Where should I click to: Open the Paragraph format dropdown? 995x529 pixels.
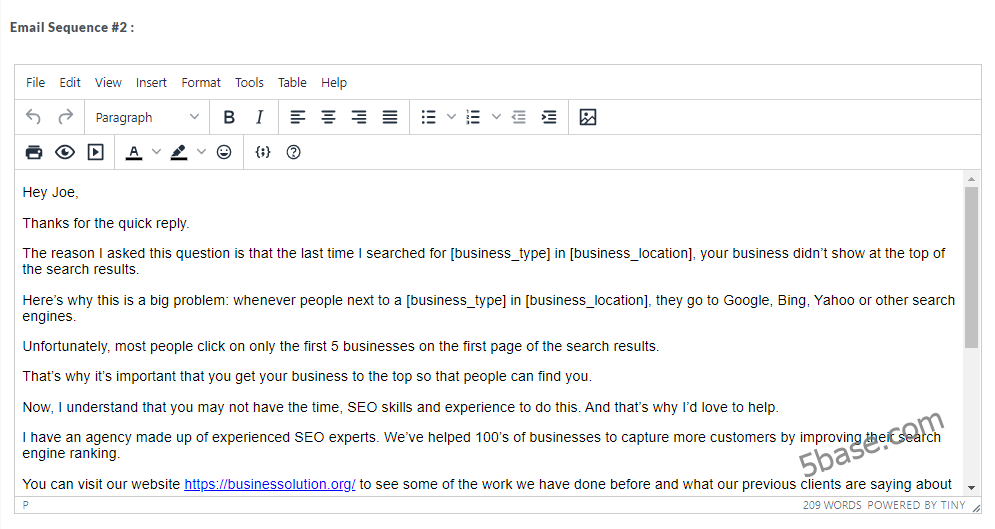[147, 117]
